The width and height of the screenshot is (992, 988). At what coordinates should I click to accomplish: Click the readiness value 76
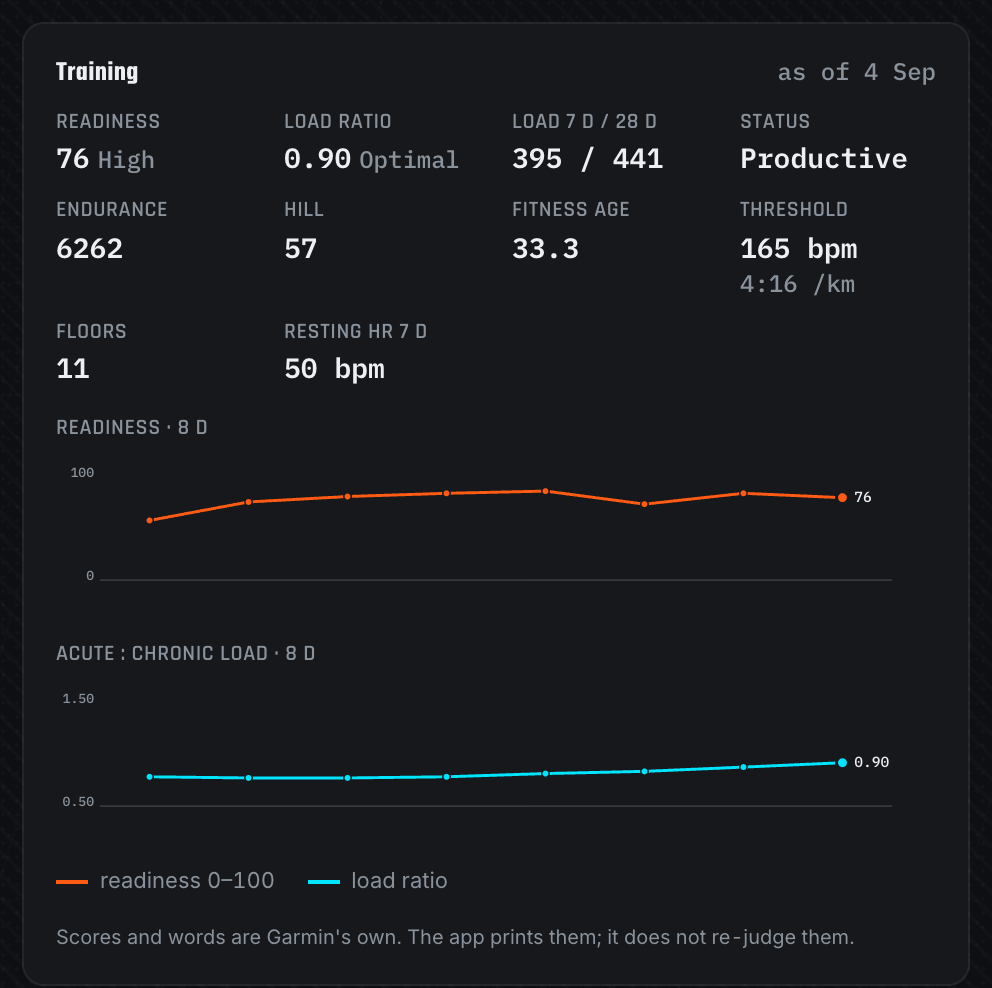[x=73, y=159]
